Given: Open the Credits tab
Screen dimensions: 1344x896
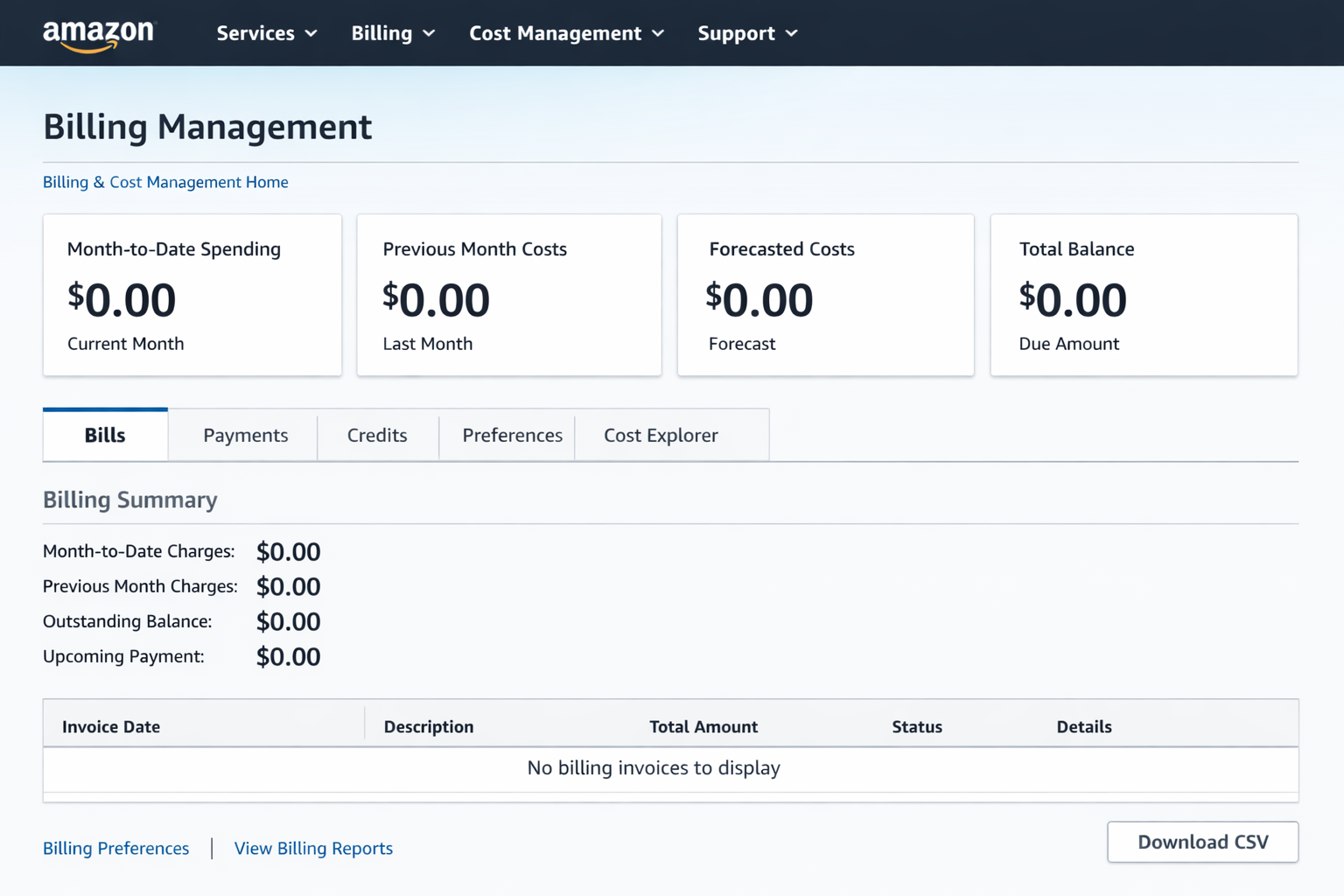Looking at the screenshot, I should [377, 435].
